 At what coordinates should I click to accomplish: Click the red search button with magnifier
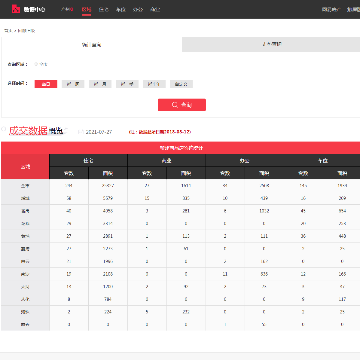[182, 105]
